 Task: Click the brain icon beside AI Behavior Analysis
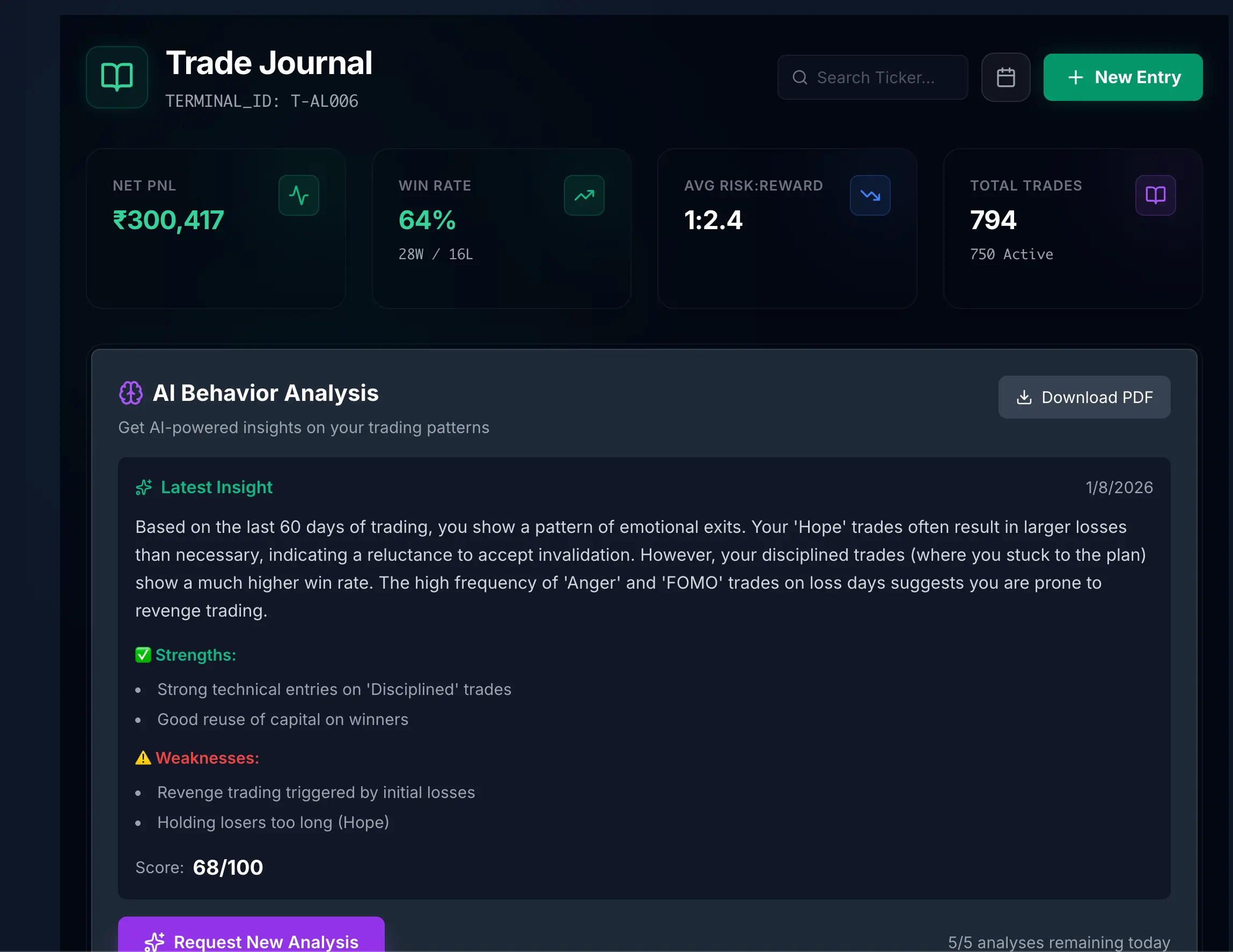(x=131, y=393)
